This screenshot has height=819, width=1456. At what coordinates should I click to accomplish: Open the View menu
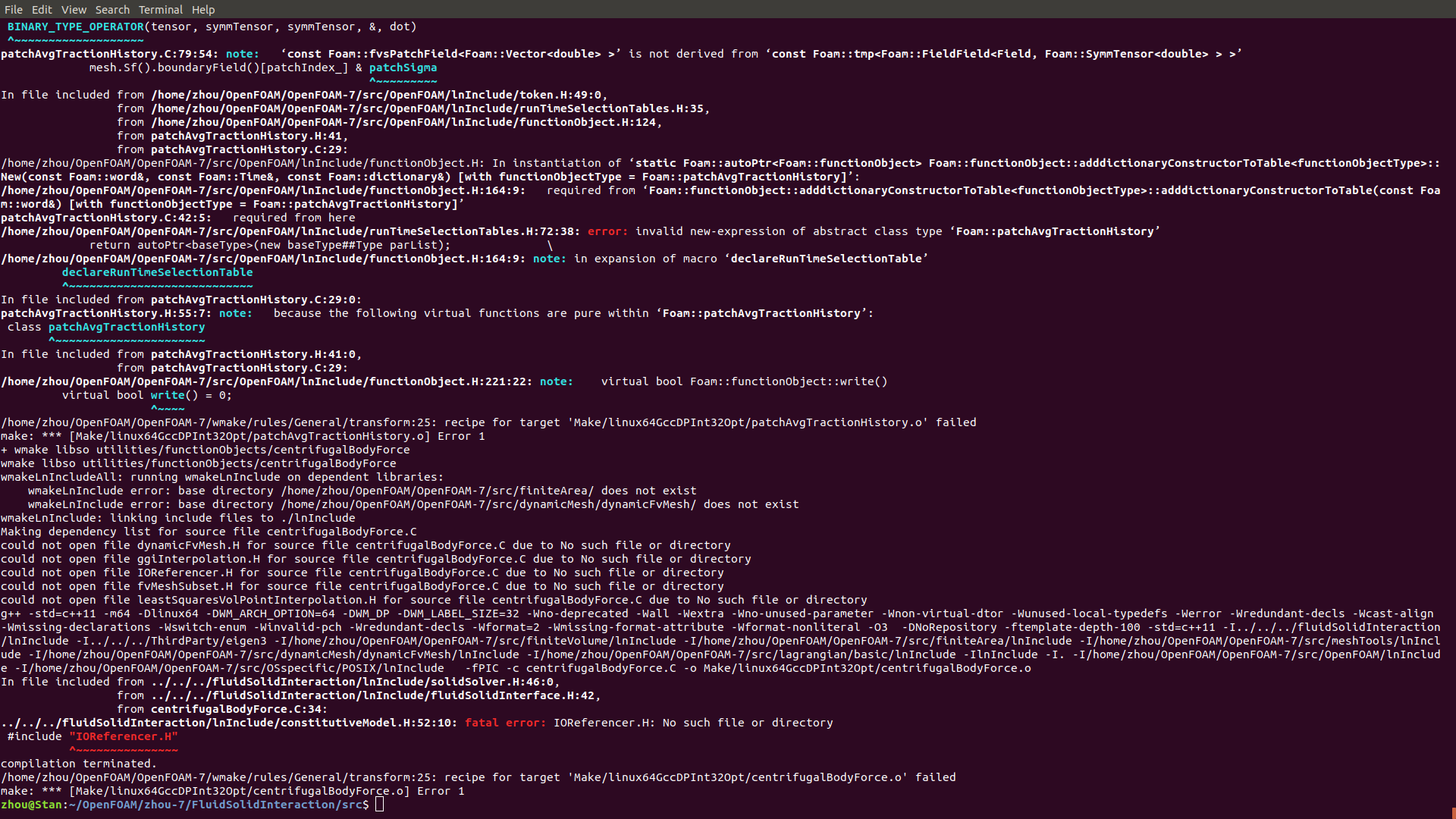(x=74, y=10)
